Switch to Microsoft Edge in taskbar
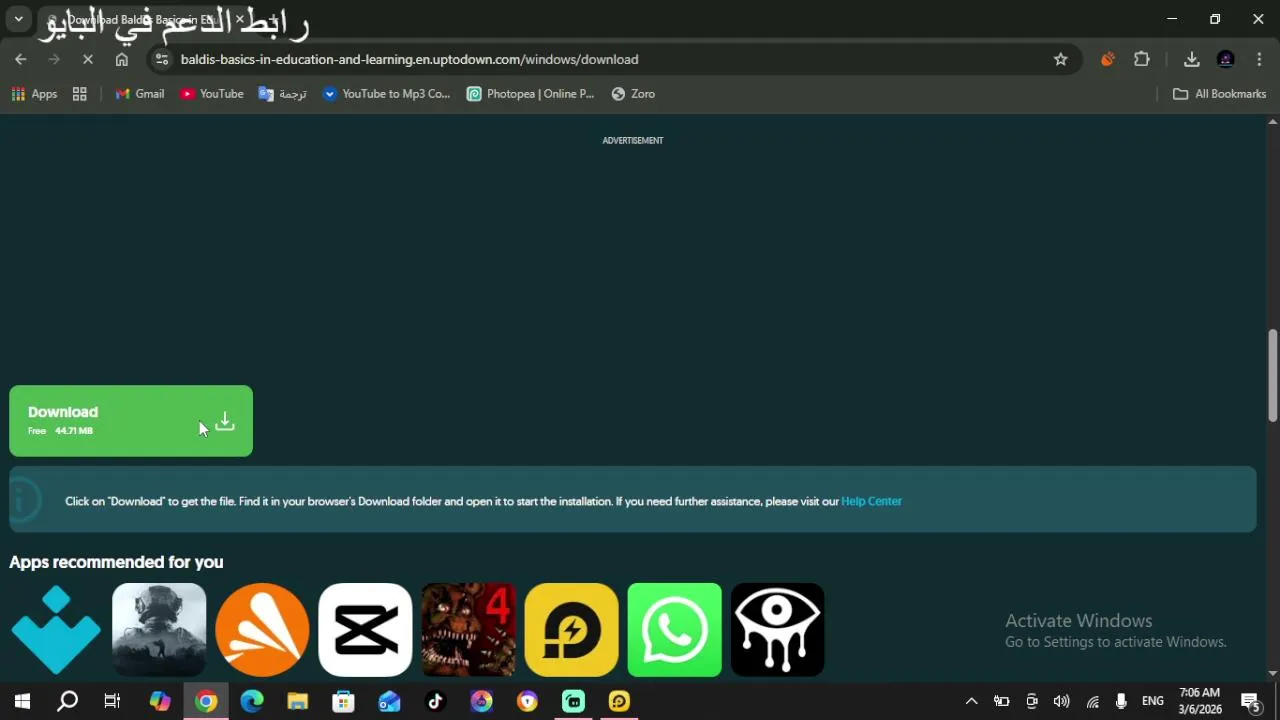This screenshot has height=720, width=1280. pos(252,701)
